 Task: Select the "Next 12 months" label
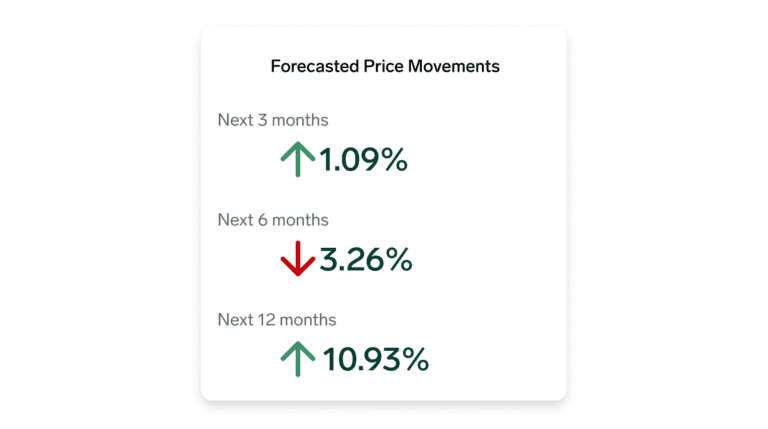click(x=277, y=320)
